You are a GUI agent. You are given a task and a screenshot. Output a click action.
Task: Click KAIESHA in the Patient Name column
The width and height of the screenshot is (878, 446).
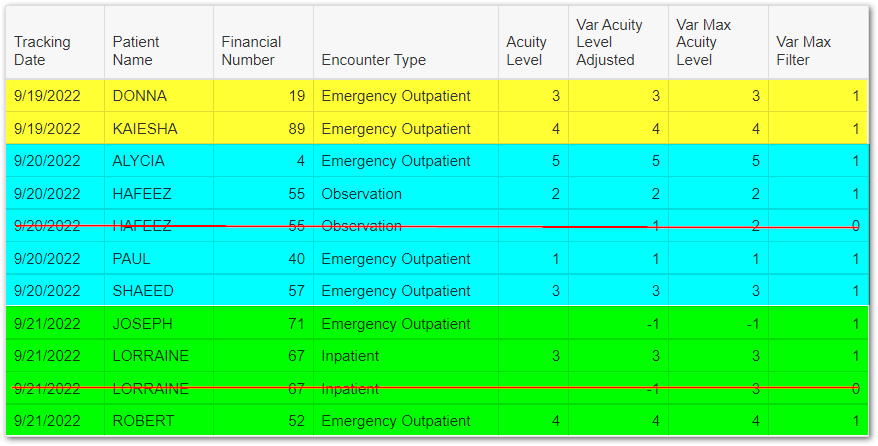pyautogui.click(x=158, y=128)
